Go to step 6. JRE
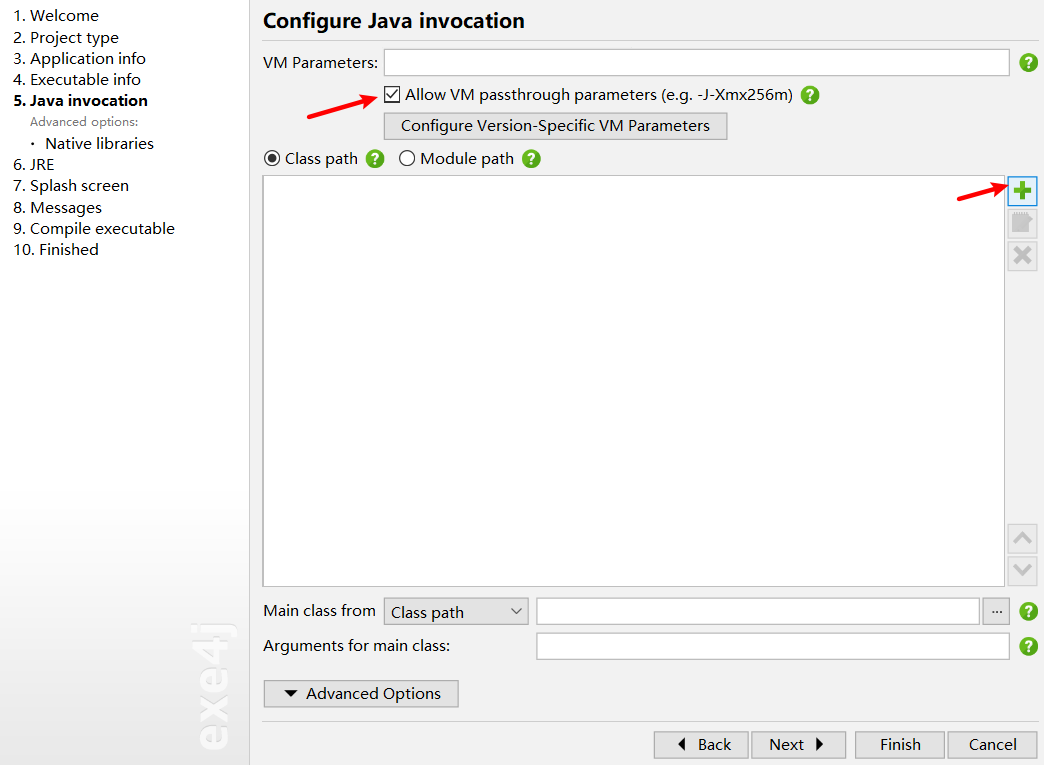Viewport: 1044px width, 765px height. pos(34,164)
